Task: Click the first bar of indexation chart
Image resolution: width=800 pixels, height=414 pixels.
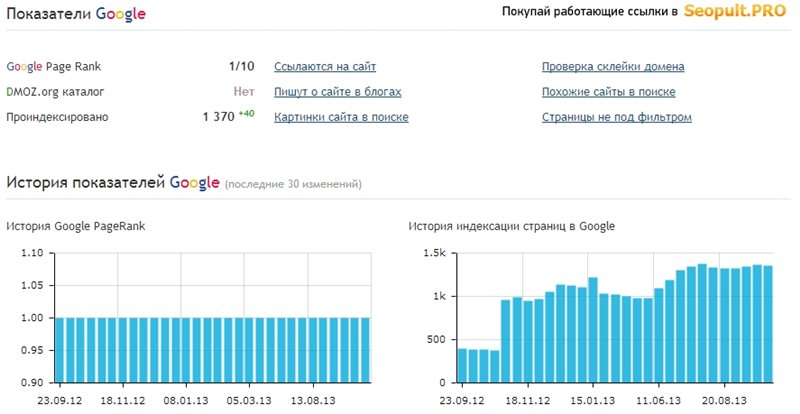Action: pos(462,366)
